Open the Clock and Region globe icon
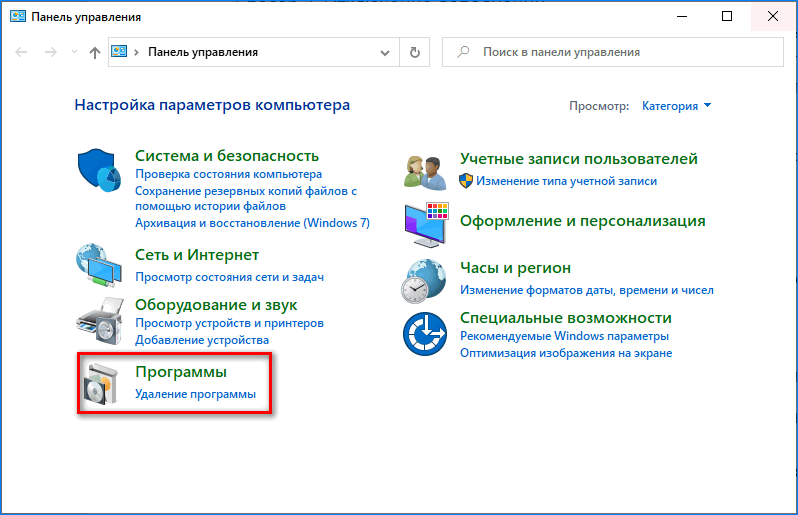This screenshot has width=798, height=515. [x=424, y=281]
